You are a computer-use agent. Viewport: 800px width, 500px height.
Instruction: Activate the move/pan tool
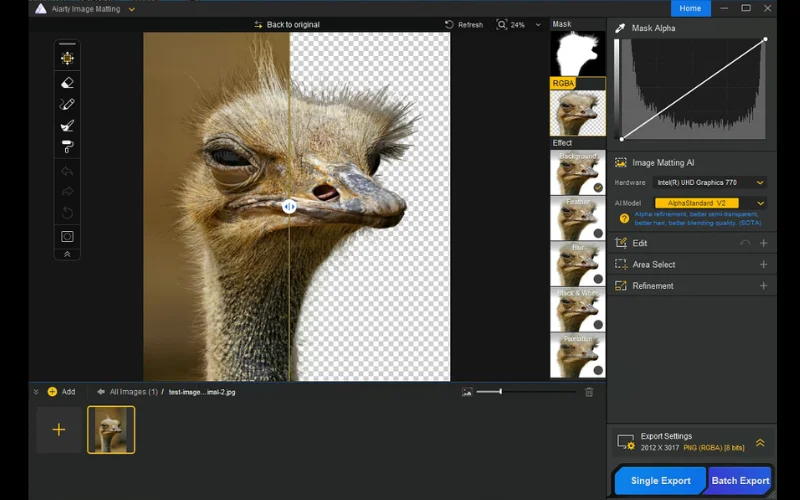(x=67, y=58)
